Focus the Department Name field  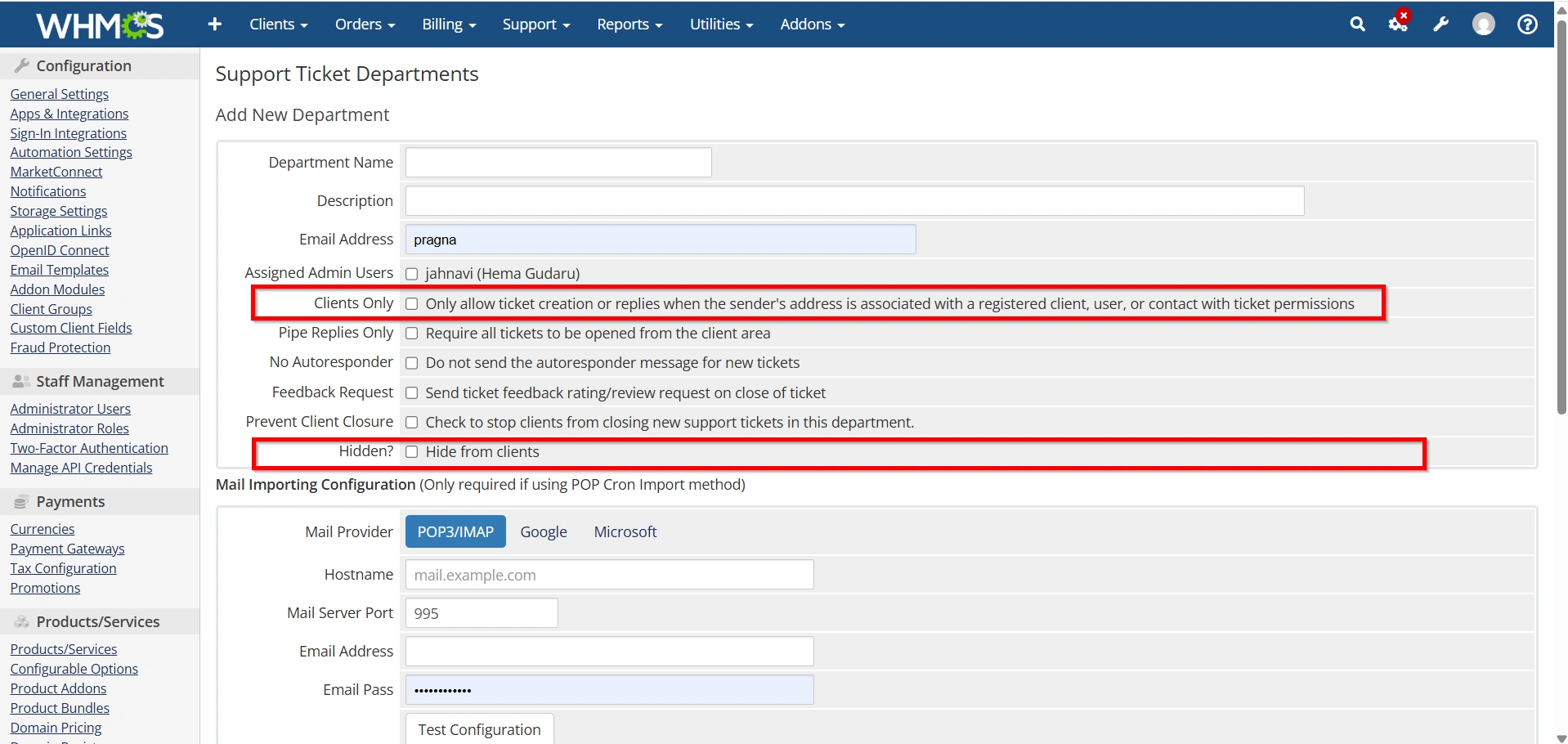(558, 162)
